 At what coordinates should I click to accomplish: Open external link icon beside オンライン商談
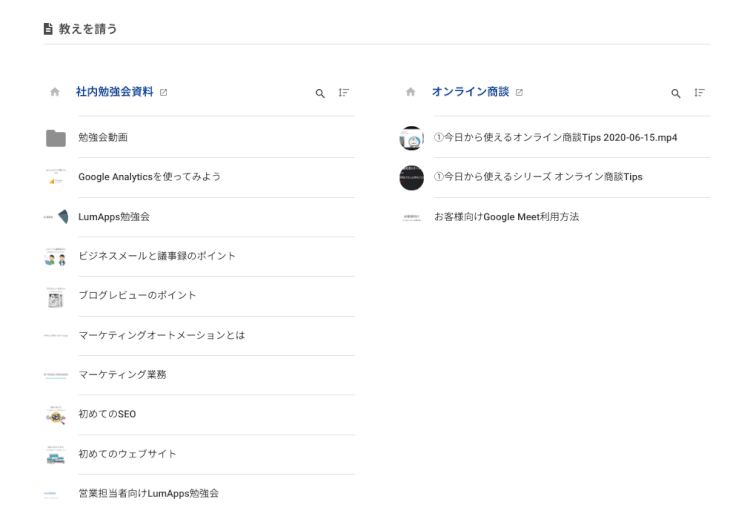click(x=520, y=92)
